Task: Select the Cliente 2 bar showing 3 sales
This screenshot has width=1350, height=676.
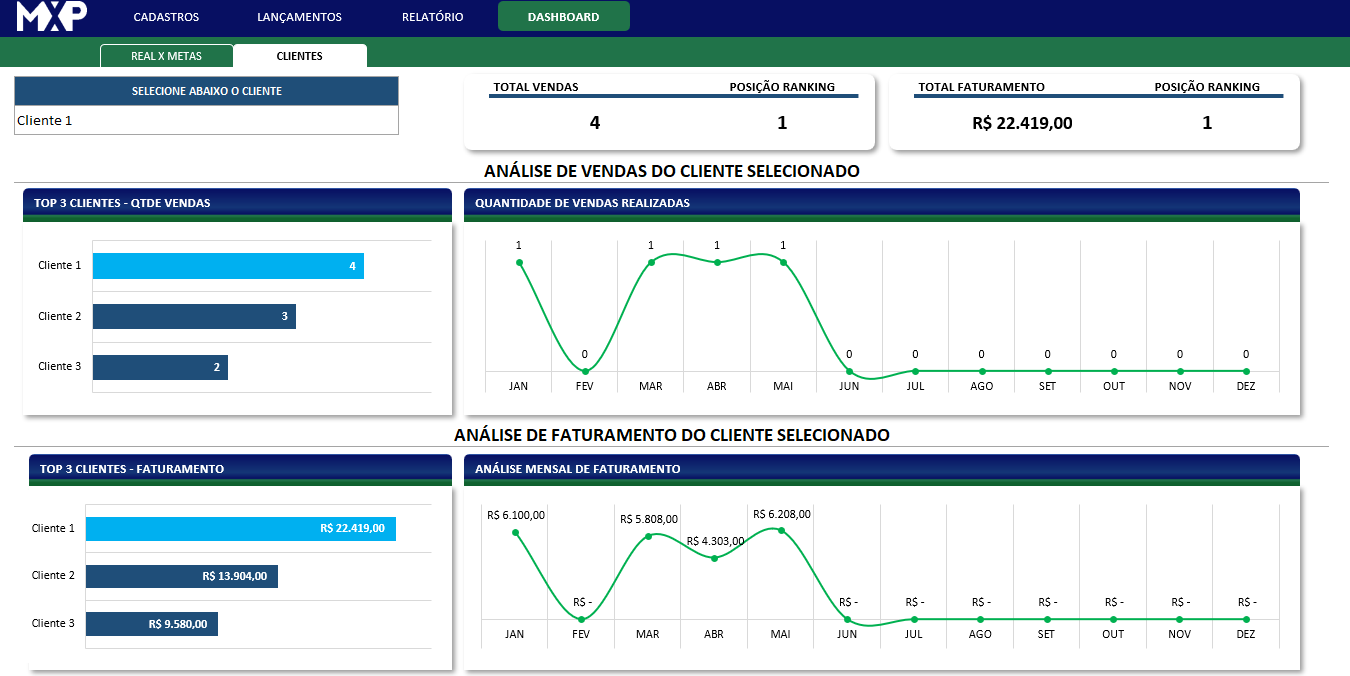Action: click(194, 317)
